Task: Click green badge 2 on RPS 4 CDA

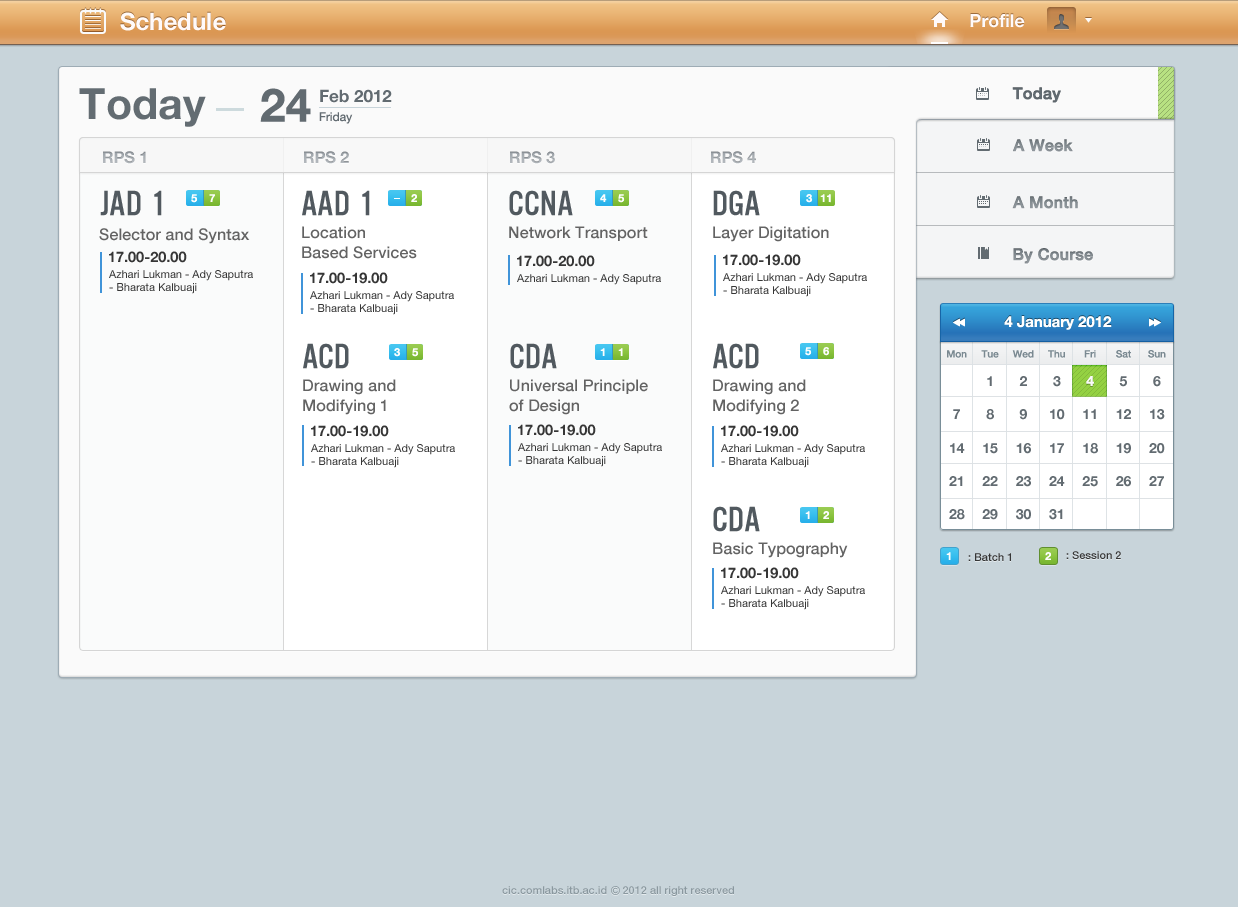Action: pyautogui.click(x=826, y=515)
